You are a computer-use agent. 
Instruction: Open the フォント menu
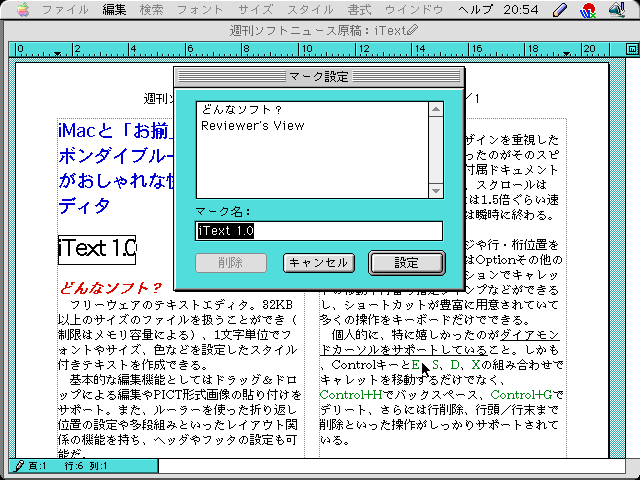[x=200, y=10]
